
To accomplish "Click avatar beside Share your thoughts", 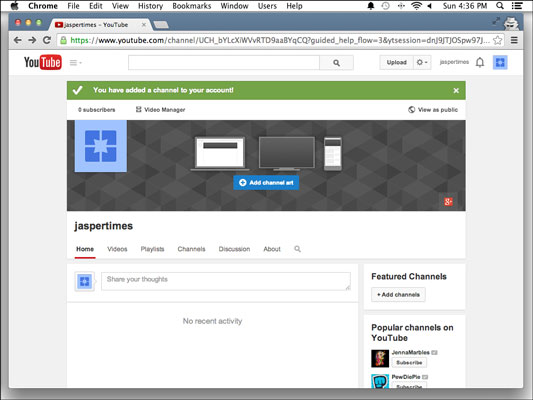I will [84, 281].
